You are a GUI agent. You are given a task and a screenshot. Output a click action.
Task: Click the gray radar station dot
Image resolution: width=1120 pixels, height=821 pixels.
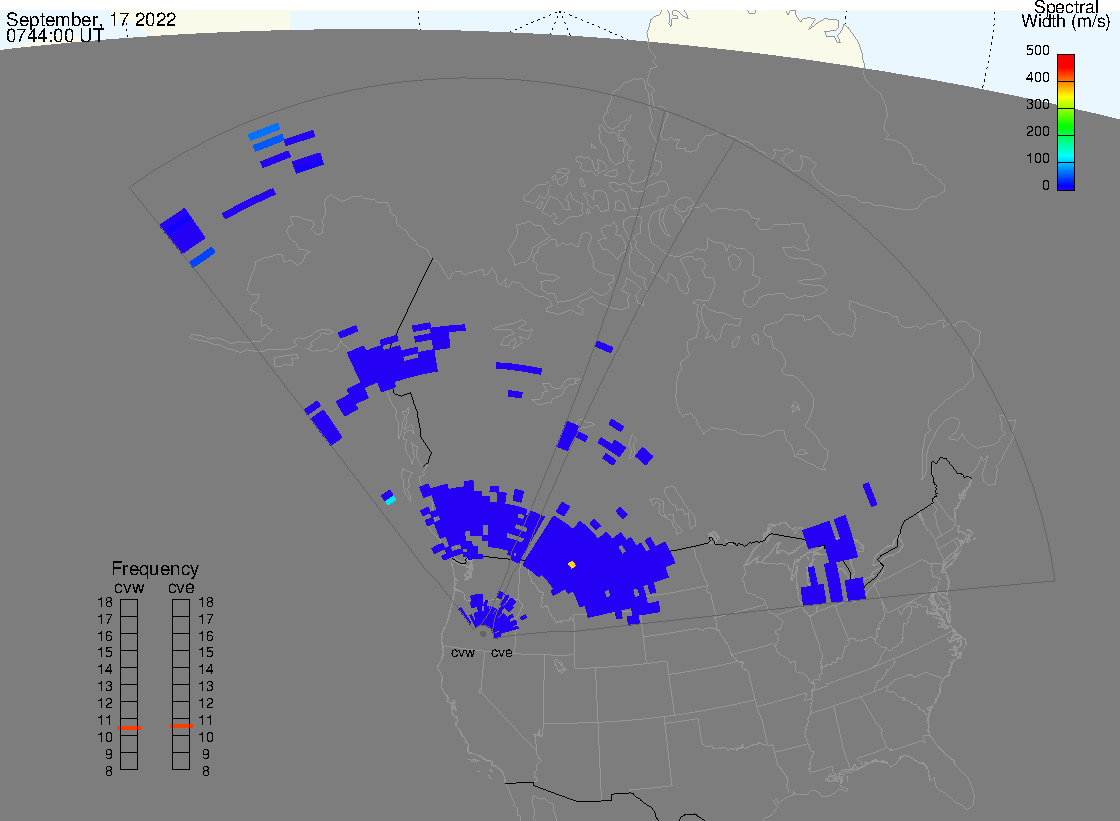(483, 634)
